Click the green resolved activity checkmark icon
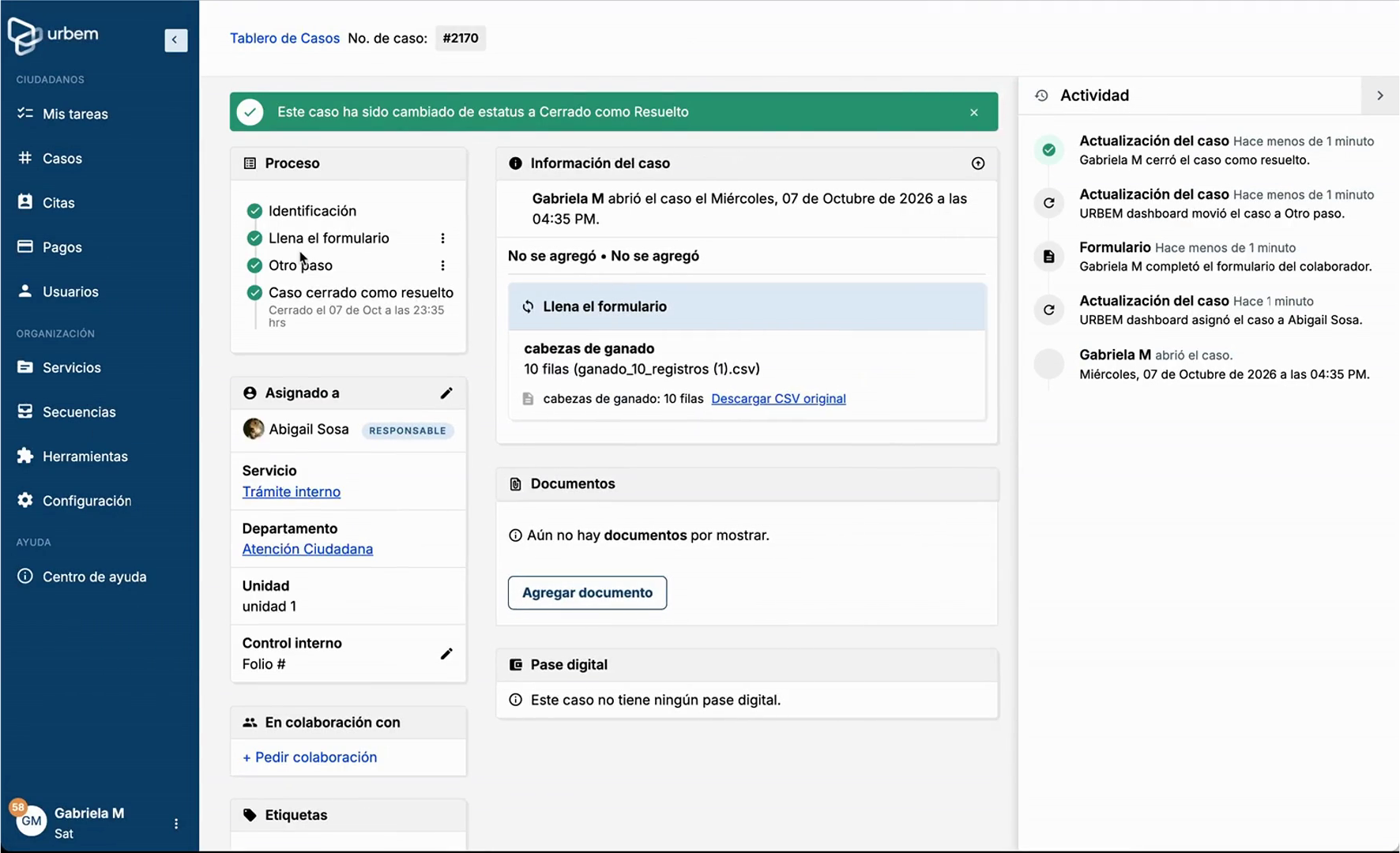The width and height of the screenshot is (1400, 853). (x=1048, y=149)
